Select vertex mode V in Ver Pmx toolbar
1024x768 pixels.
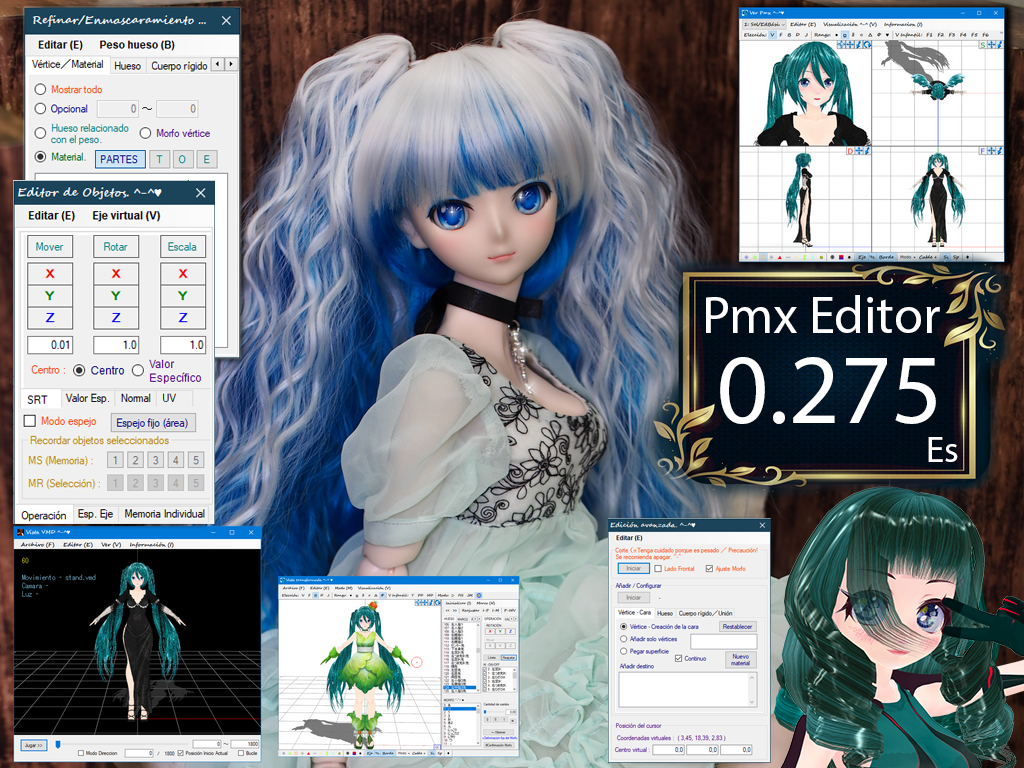point(773,35)
